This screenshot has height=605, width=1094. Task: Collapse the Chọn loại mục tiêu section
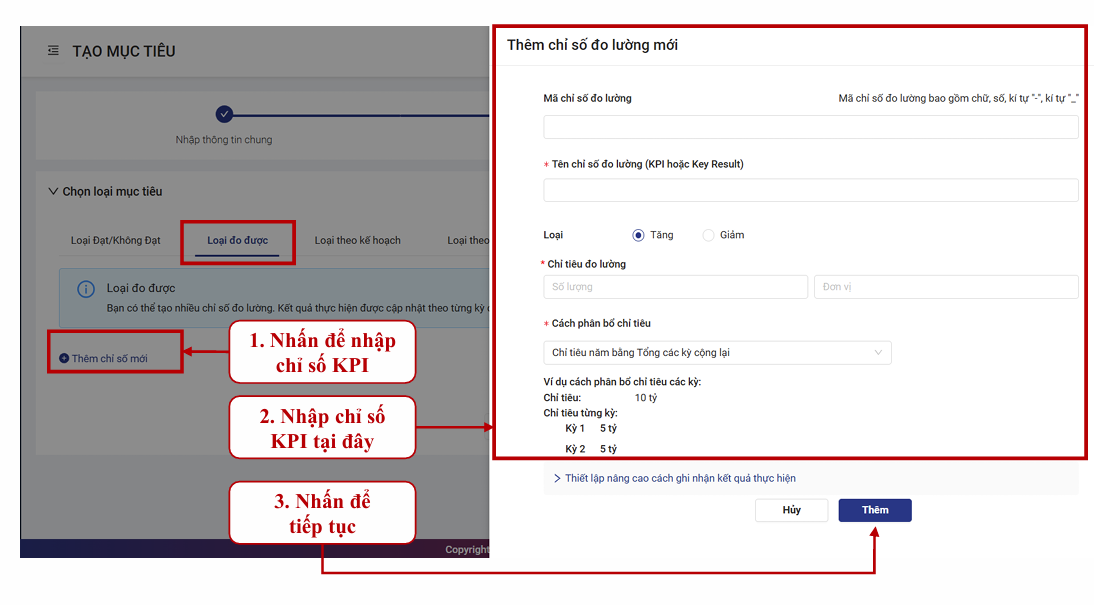point(53,192)
